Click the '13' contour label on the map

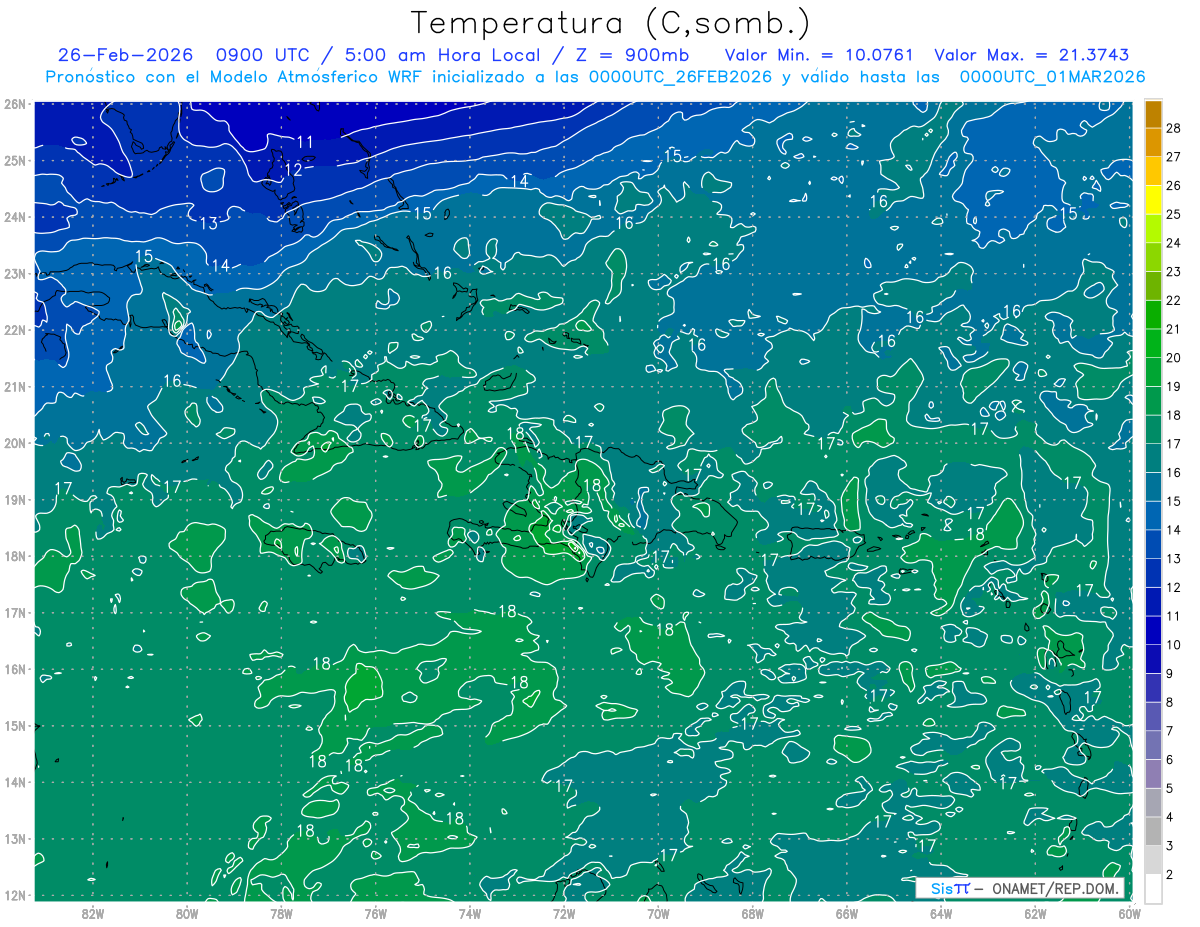pyautogui.click(x=208, y=223)
